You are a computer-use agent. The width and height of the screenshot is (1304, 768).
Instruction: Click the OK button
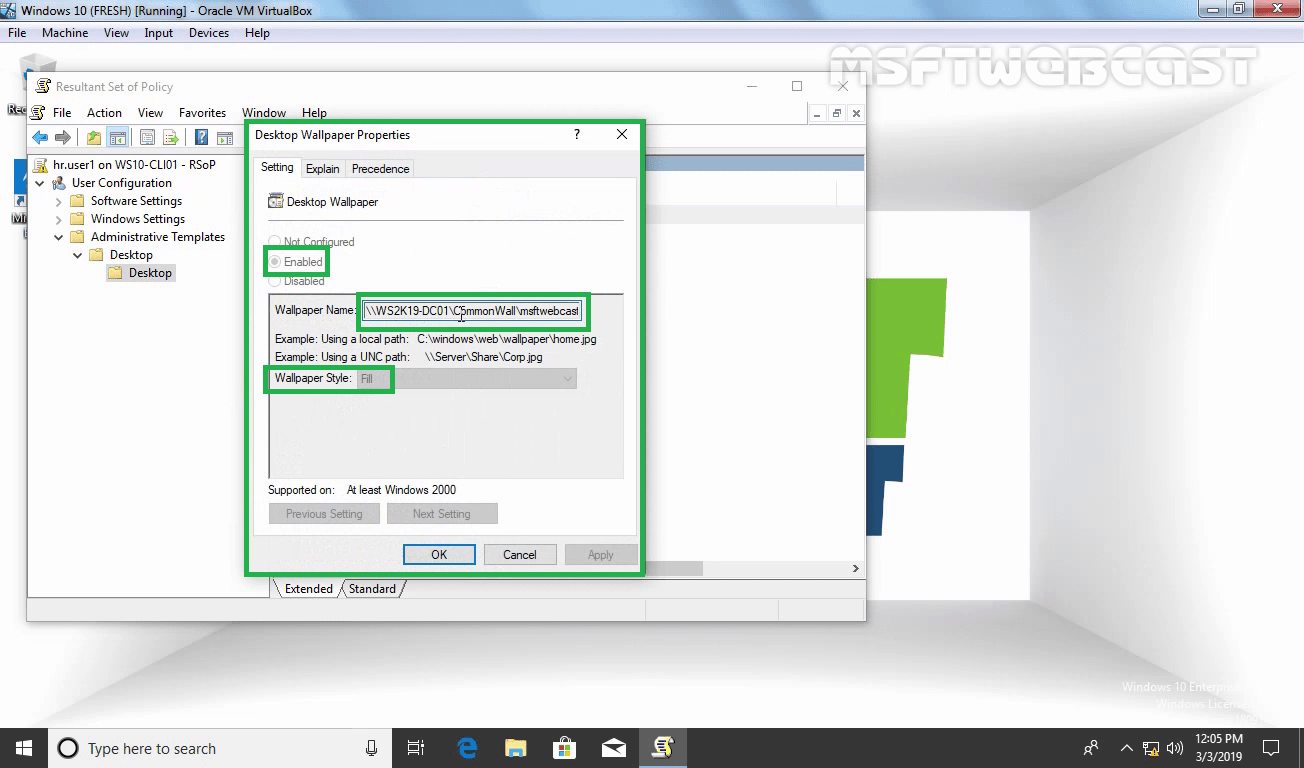[x=439, y=554]
